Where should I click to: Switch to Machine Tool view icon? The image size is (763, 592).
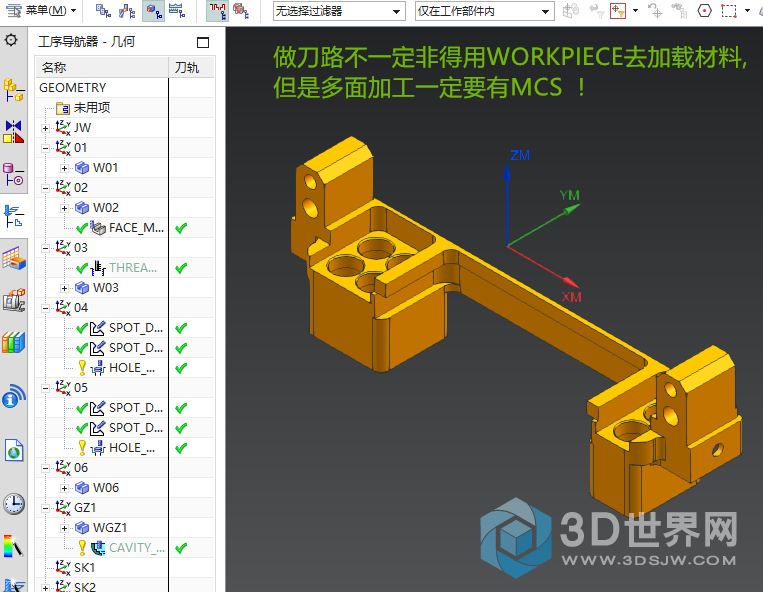(127, 10)
